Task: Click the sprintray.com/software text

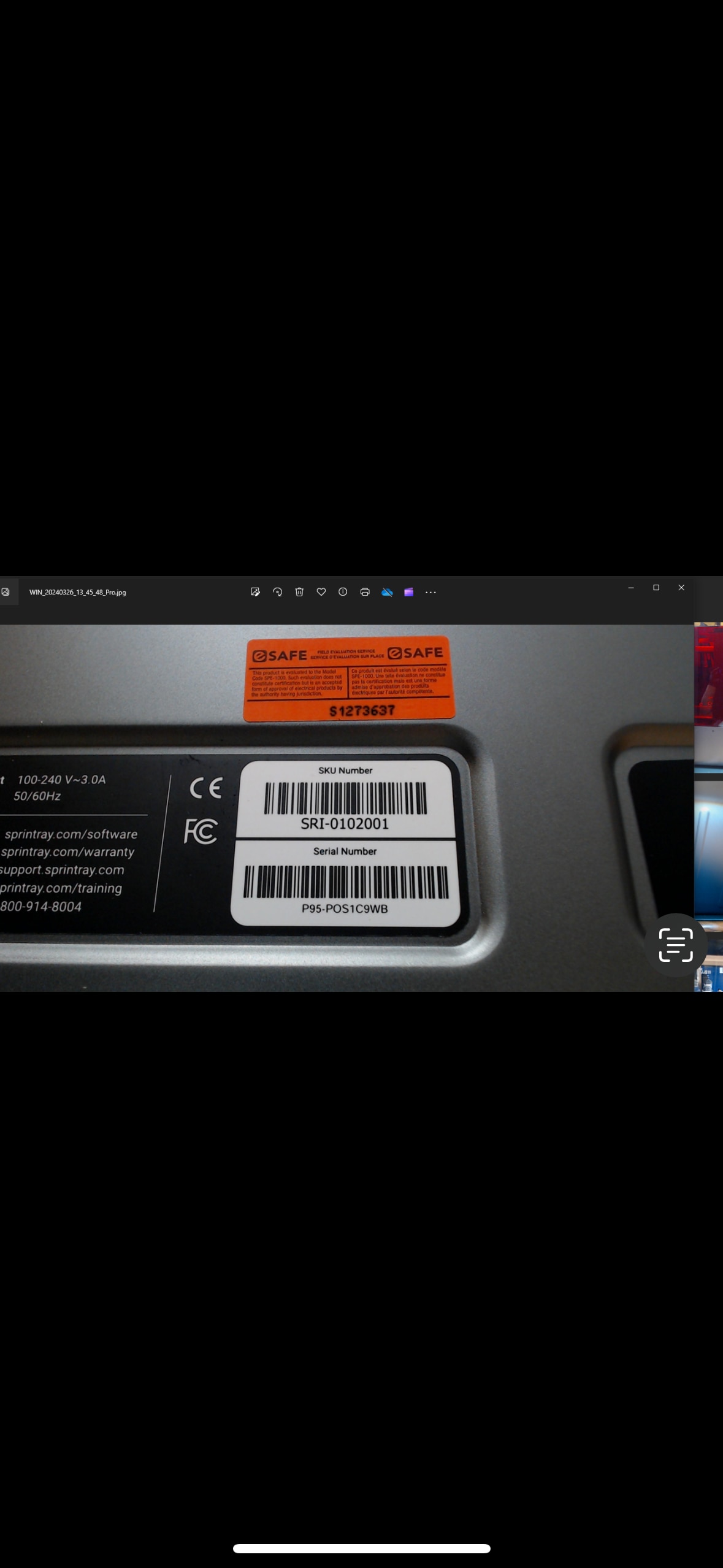Action: (71, 834)
